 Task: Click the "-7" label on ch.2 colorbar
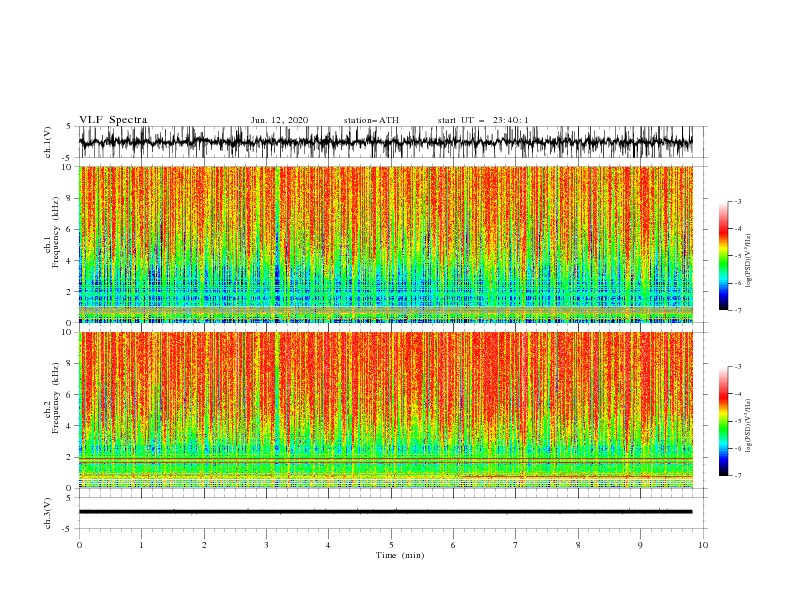pos(738,476)
